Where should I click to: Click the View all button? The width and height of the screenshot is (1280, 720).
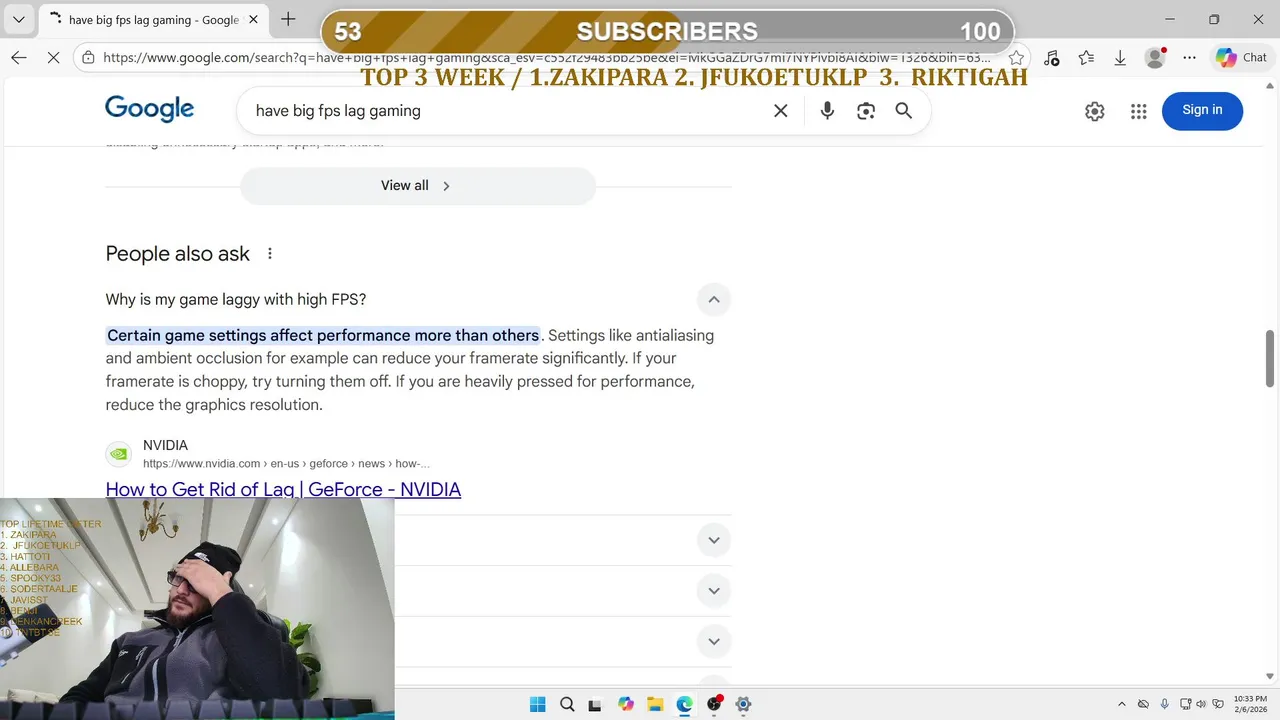pos(418,186)
